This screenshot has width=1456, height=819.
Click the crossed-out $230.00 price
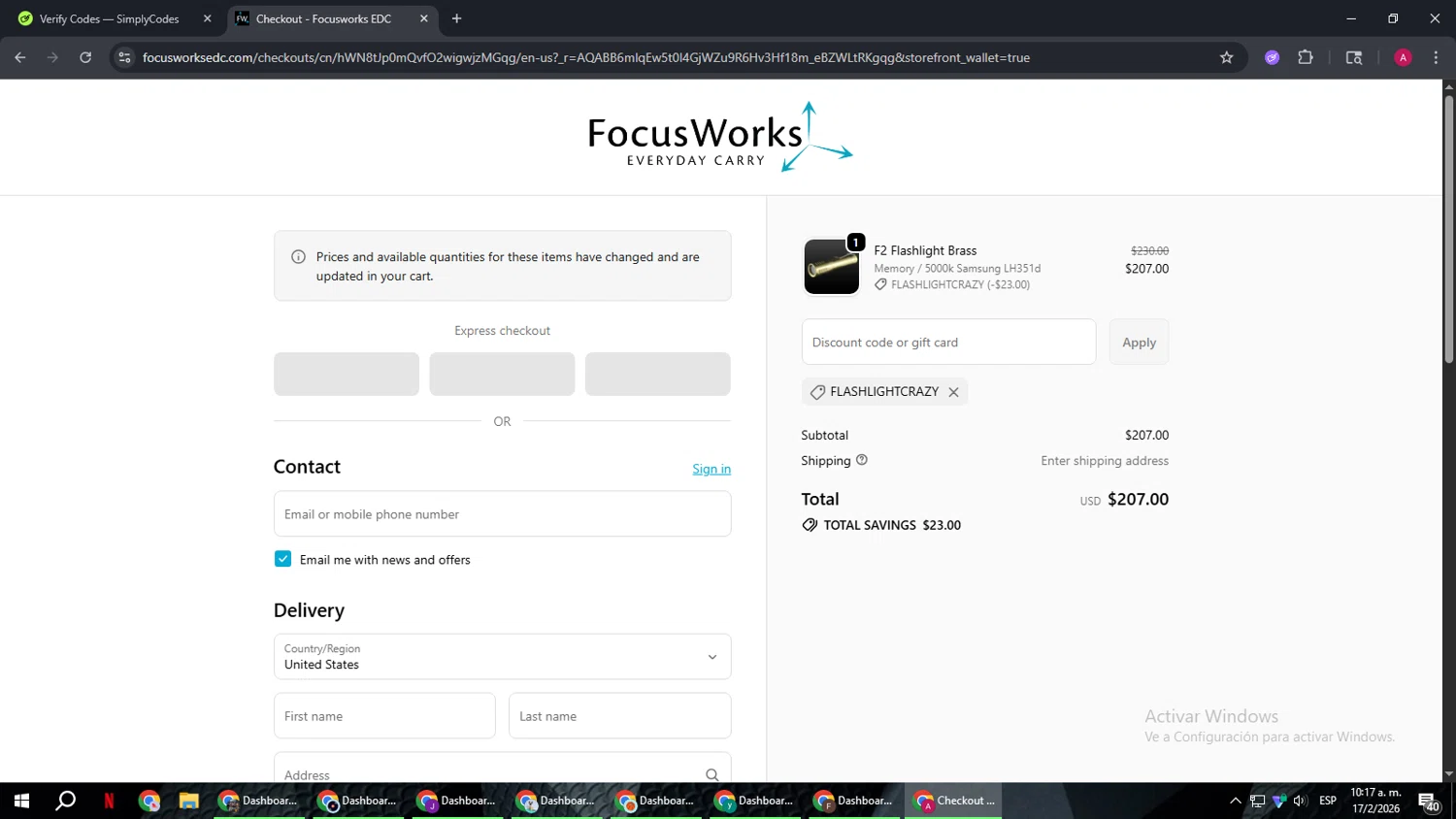(x=1149, y=250)
